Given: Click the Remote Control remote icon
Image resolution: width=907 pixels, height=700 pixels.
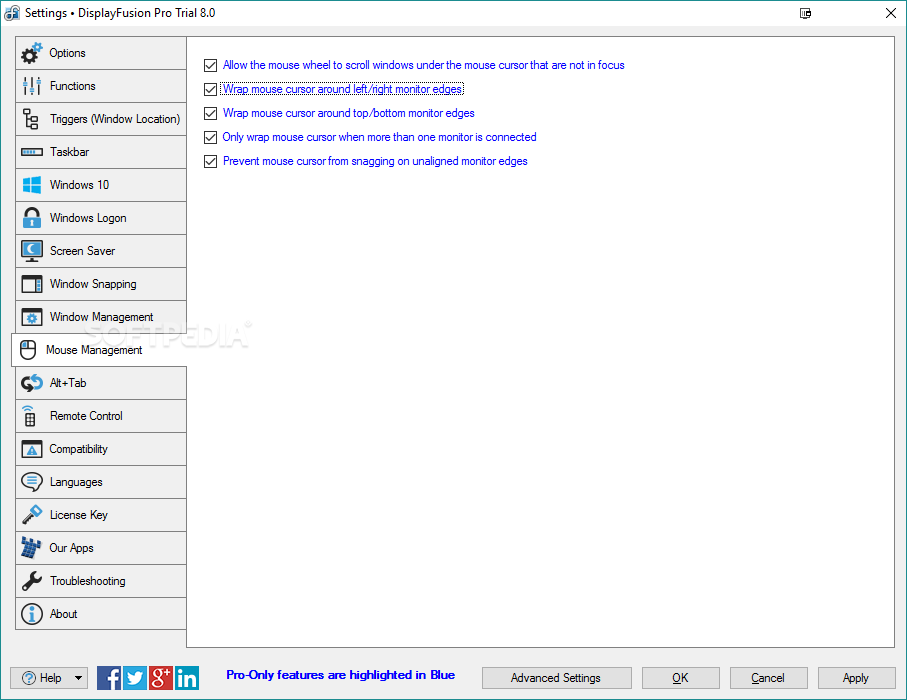Looking at the screenshot, I should 30,416.
